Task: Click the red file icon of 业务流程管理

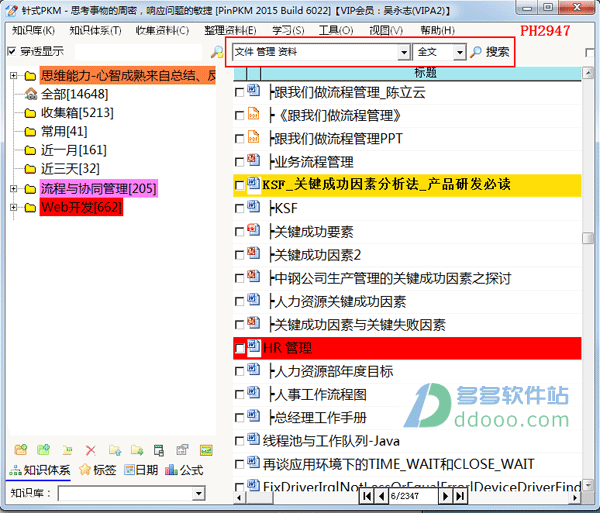Action: coord(253,160)
